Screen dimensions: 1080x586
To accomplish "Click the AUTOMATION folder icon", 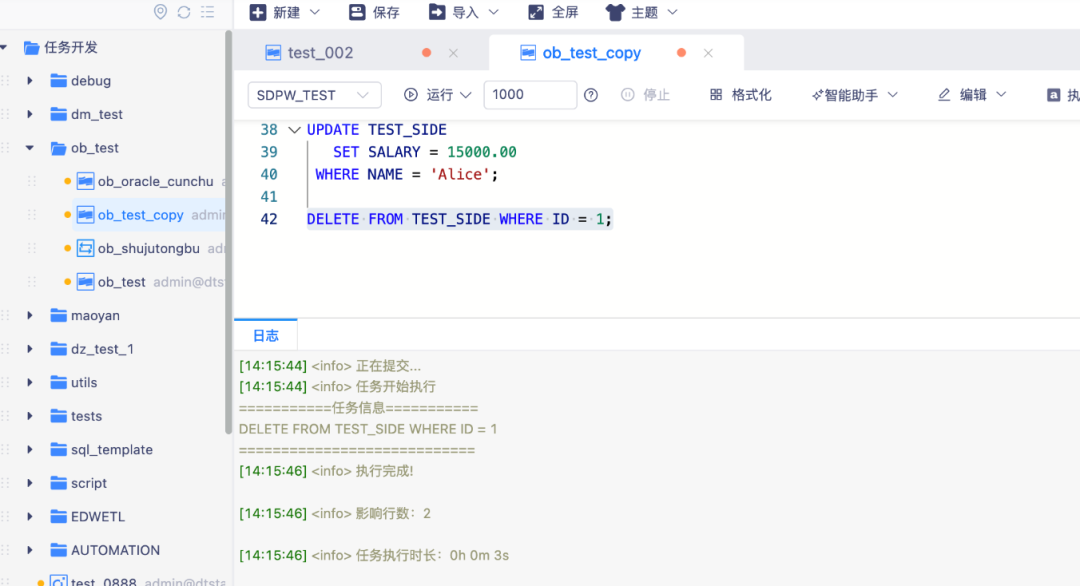I will click(x=59, y=550).
